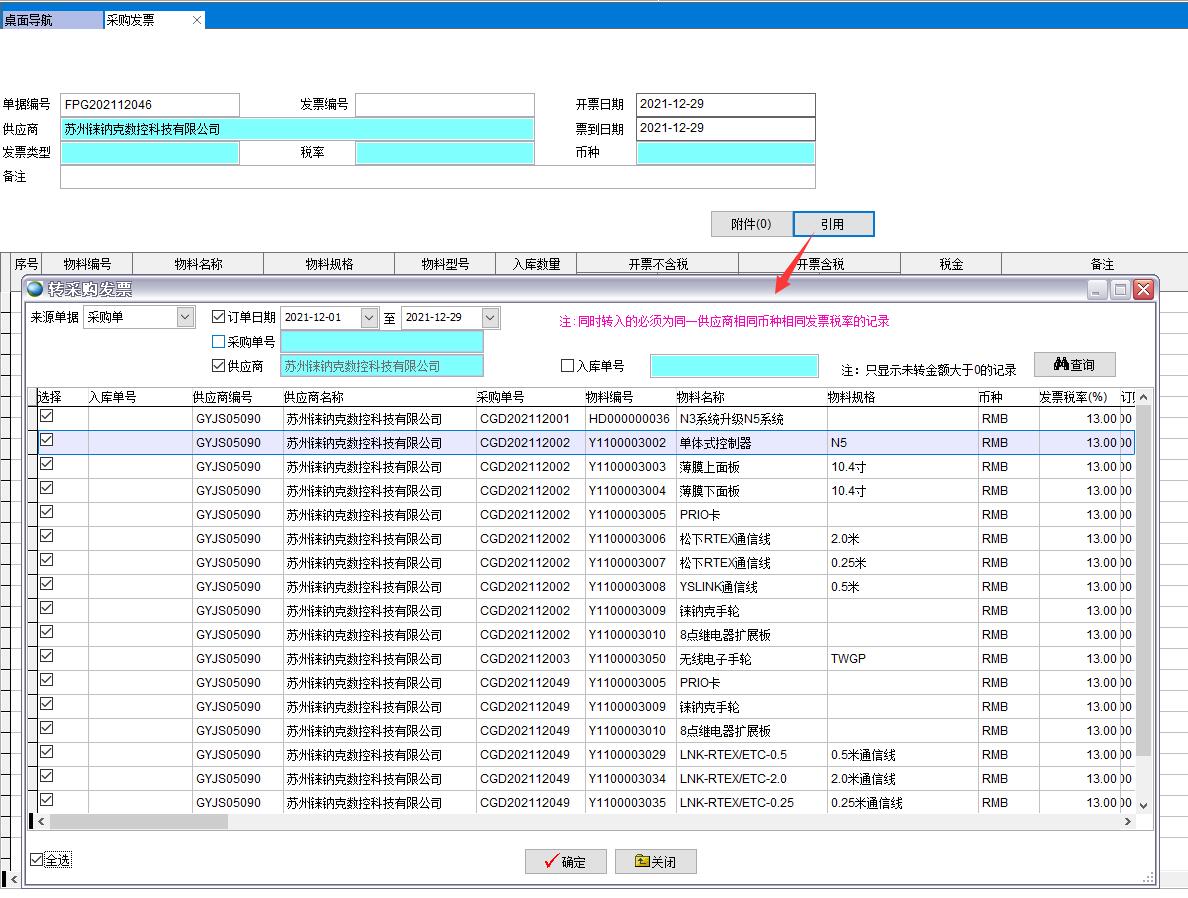Maximize the 转采购发票 dialog window
The width and height of the screenshot is (1188, 898).
click(1121, 290)
